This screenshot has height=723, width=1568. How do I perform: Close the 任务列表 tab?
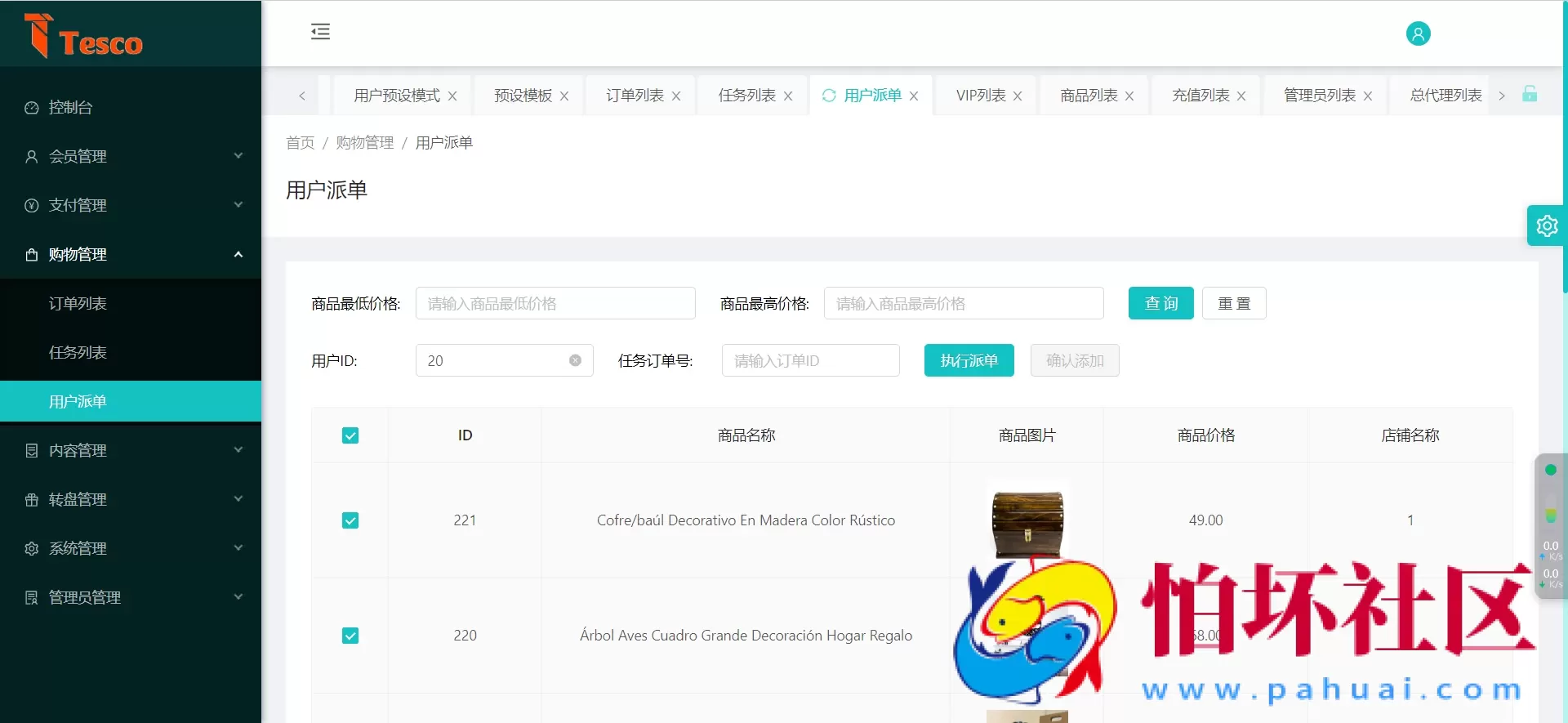tap(788, 96)
